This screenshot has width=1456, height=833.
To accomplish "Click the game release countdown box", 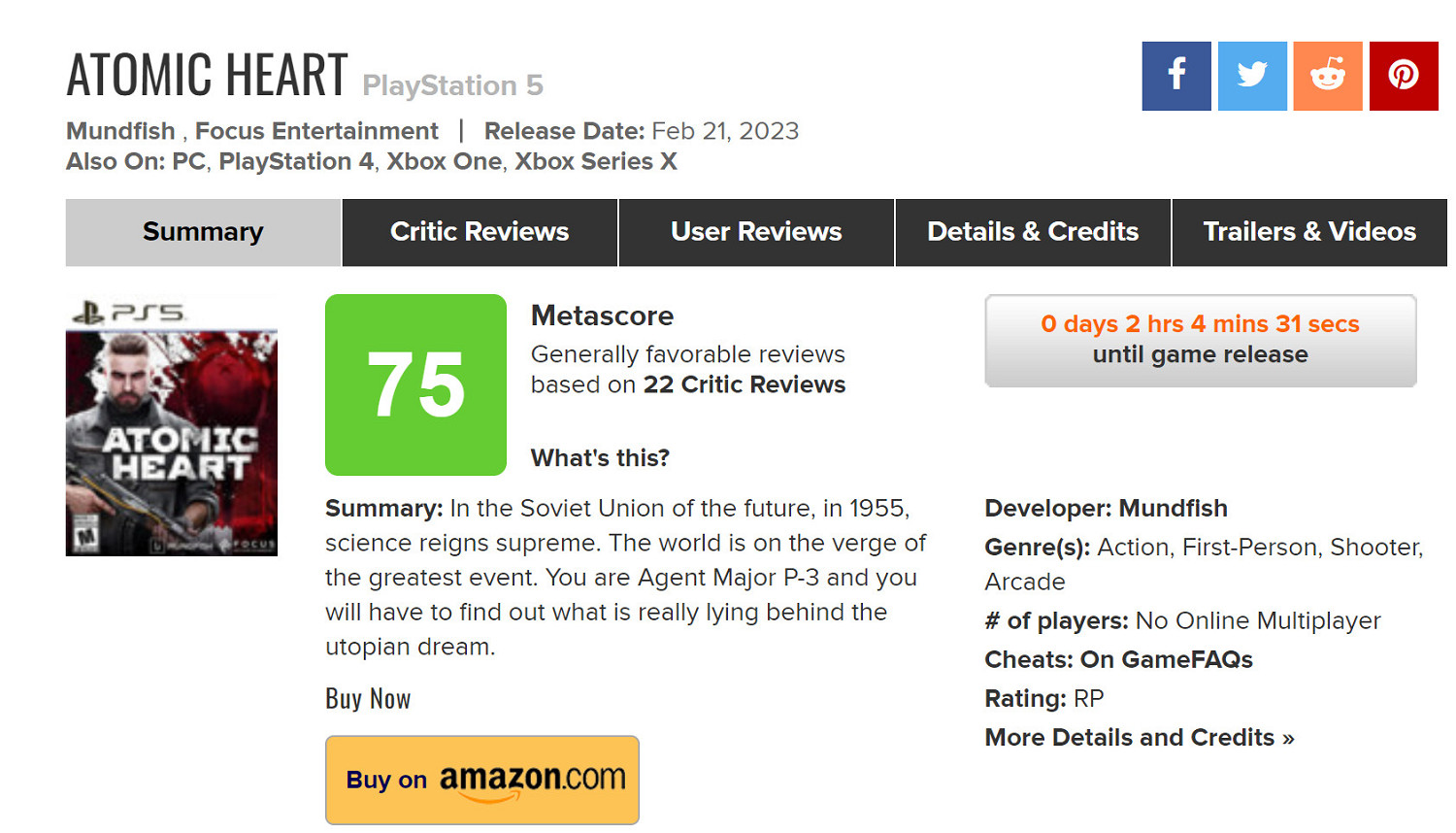I will [x=1200, y=340].
